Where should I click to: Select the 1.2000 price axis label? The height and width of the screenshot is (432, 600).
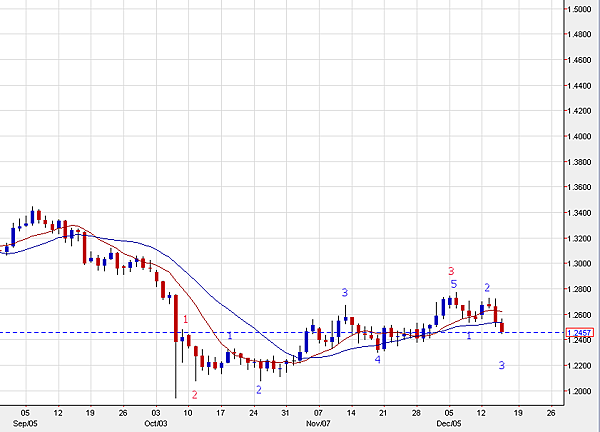tap(579, 391)
